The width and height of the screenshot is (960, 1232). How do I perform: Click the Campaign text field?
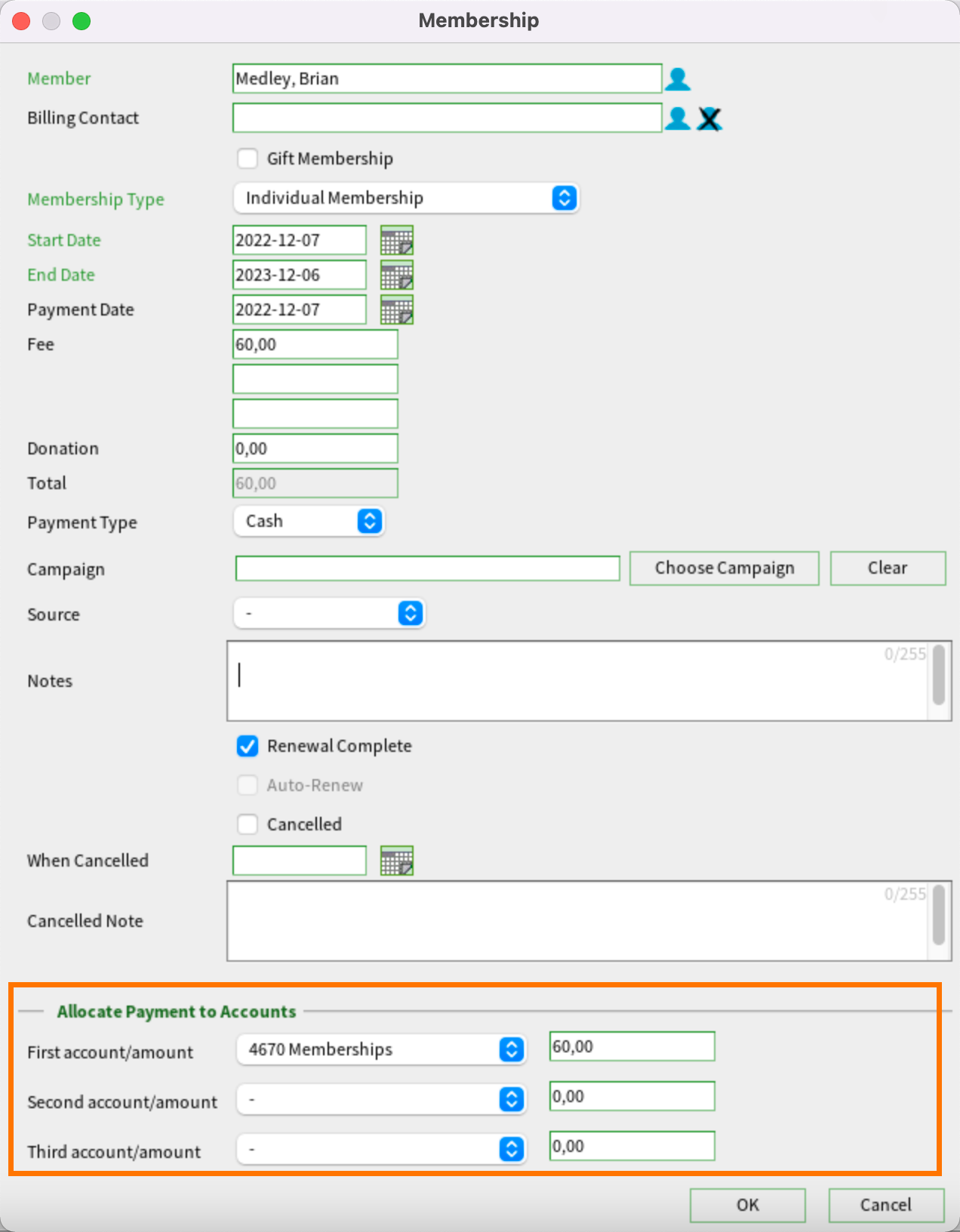[x=428, y=568]
